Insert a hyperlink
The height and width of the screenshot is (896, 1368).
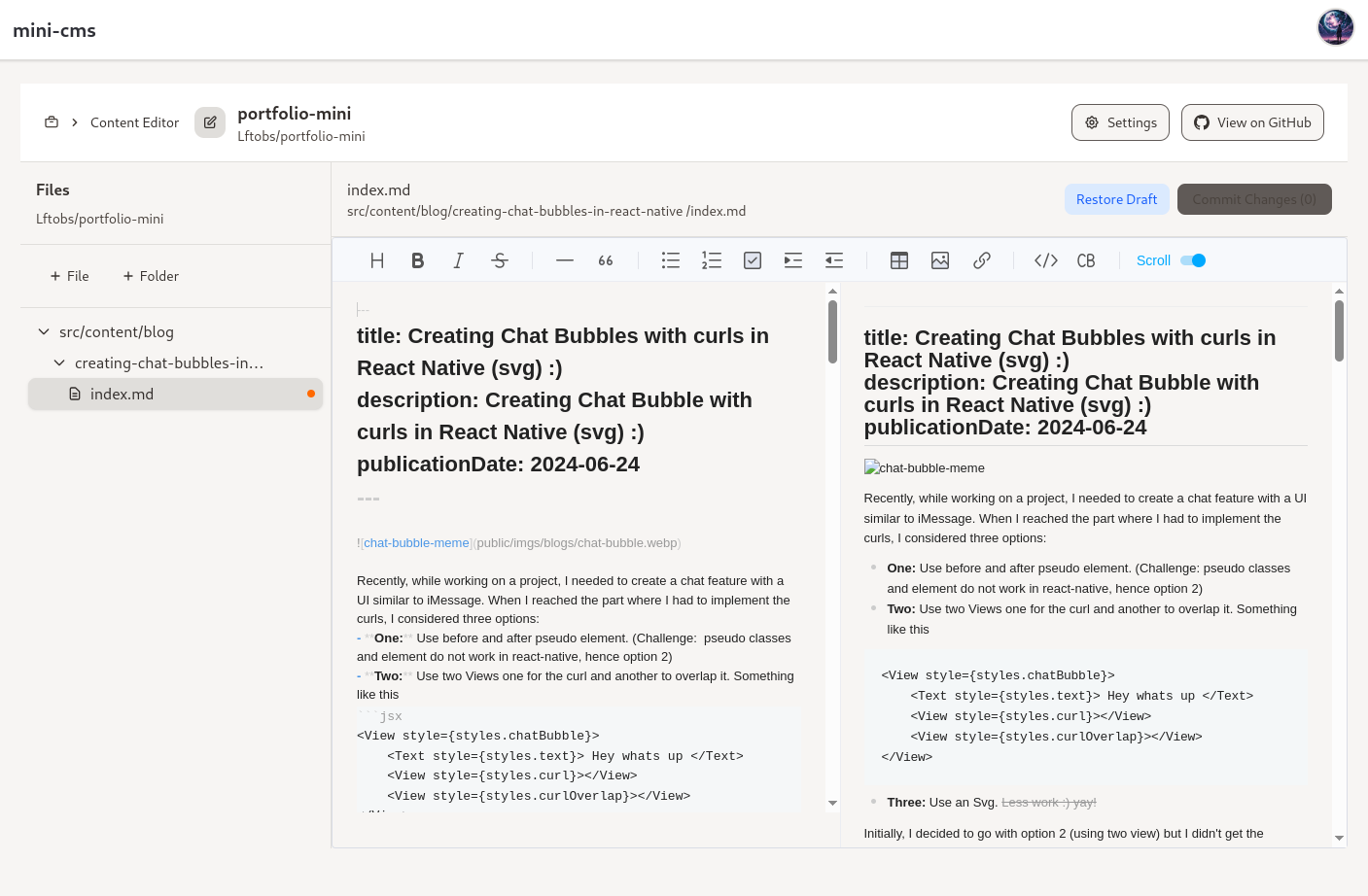pyautogui.click(x=981, y=259)
